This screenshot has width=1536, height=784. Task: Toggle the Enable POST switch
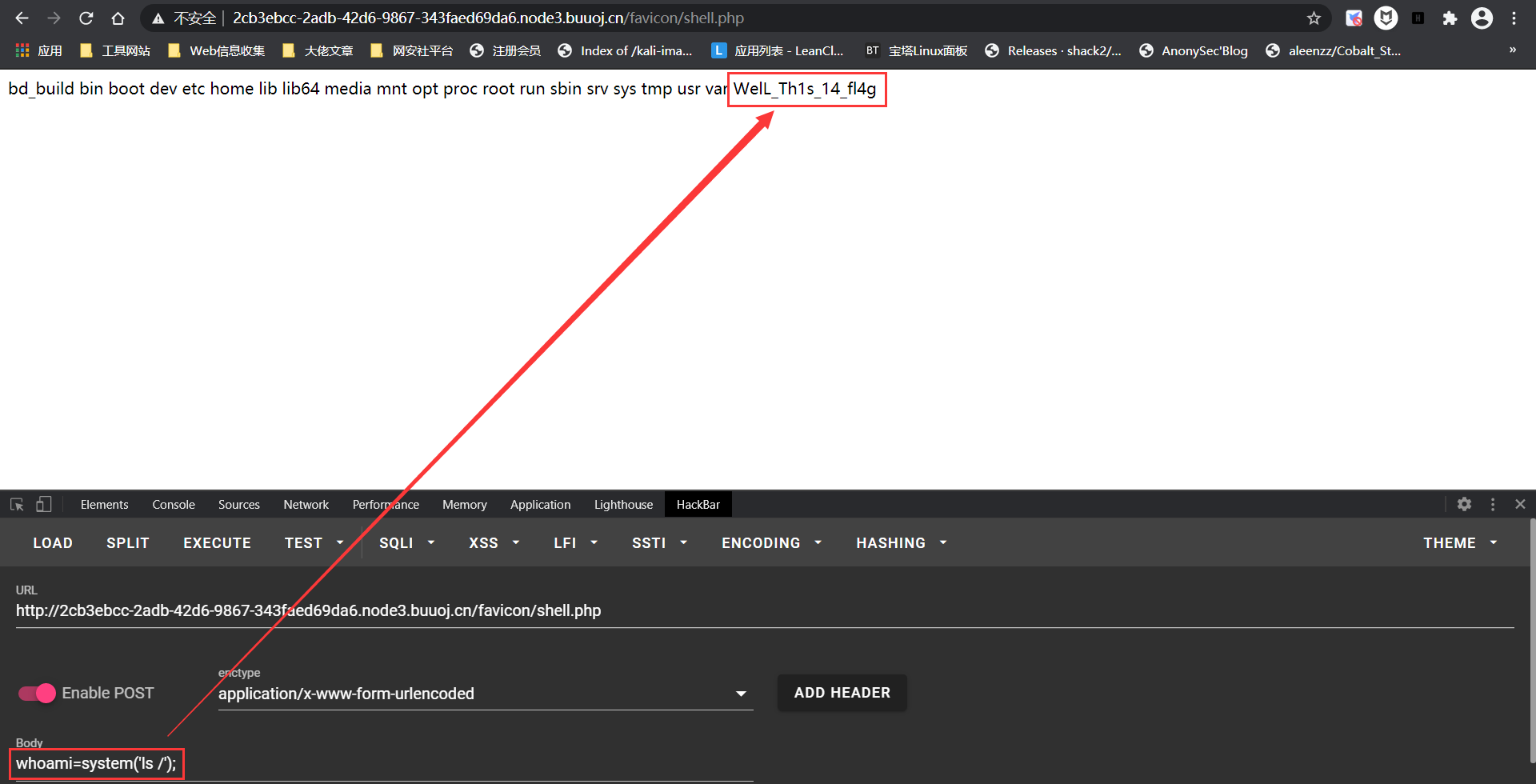pyautogui.click(x=37, y=693)
